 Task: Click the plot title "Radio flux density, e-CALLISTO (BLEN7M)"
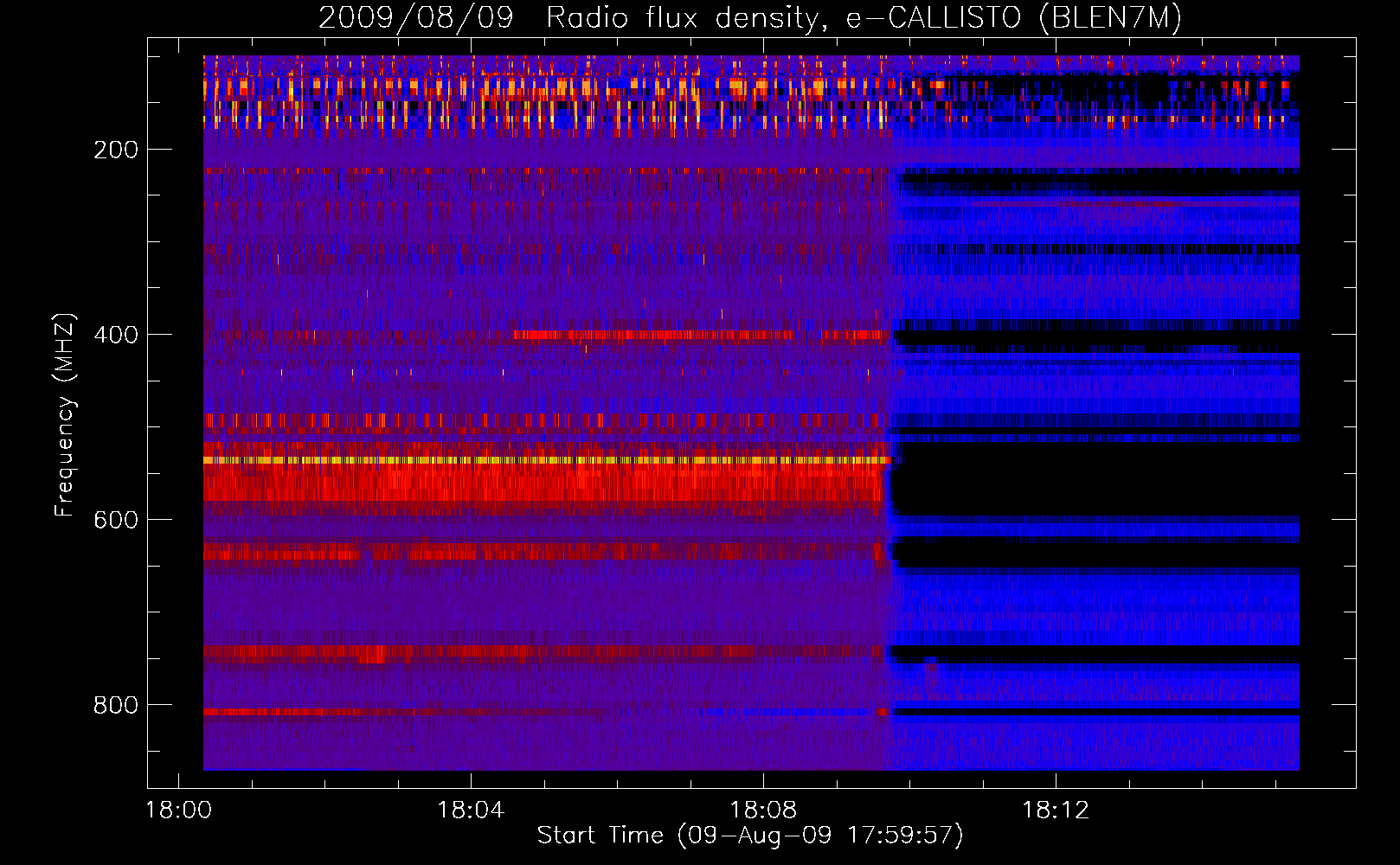point(864,17)
